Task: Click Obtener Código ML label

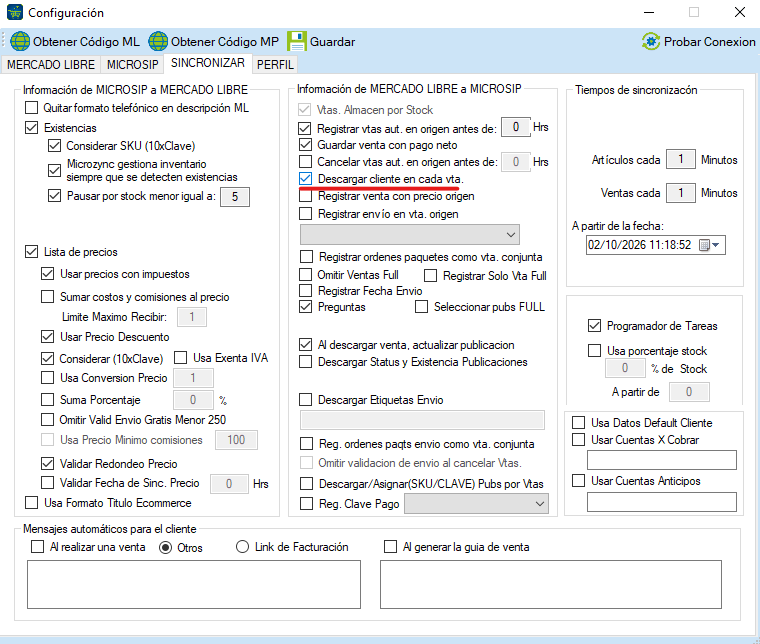Action: (x=86, y=42)
